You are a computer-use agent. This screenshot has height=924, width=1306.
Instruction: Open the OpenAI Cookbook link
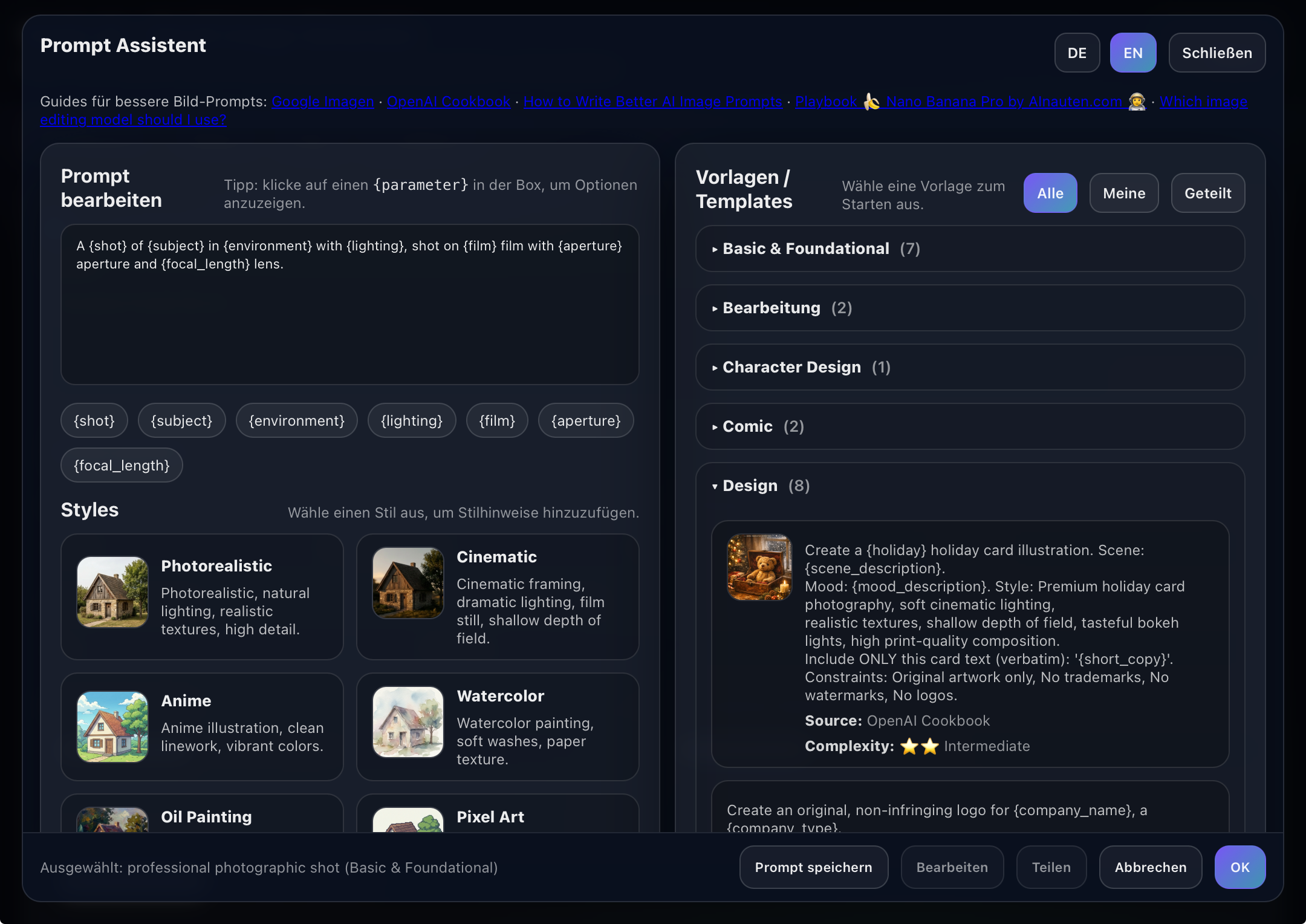[x=449, y=102]
